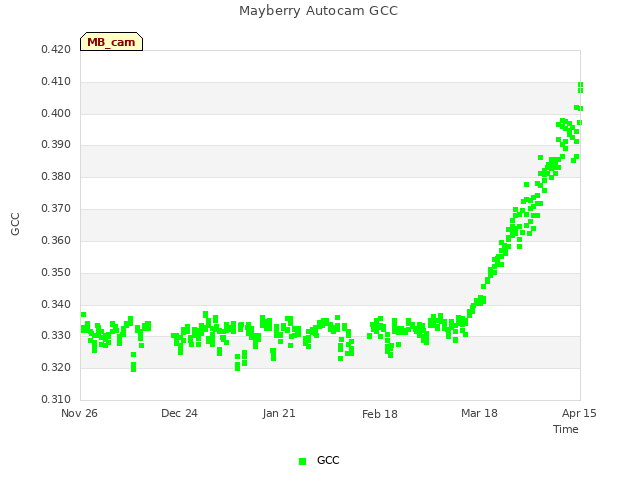Viewport: 640px width, 480px height.
Task: Click the 0.310 y-axis label
Action: [56, 399]
